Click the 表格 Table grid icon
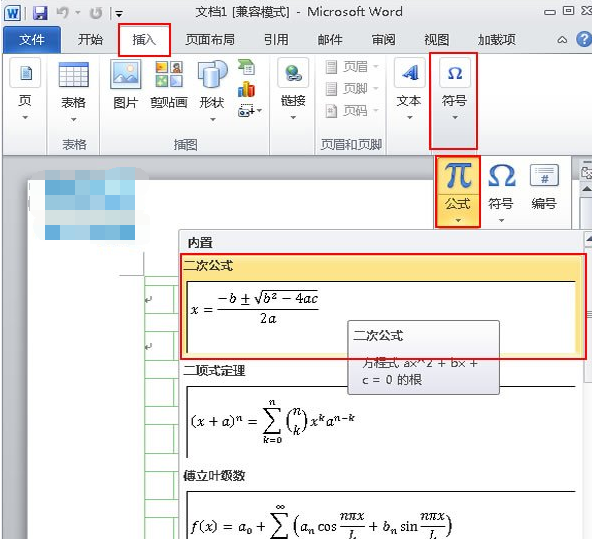This screenshot has width=592, height=539. pos(74,74)
